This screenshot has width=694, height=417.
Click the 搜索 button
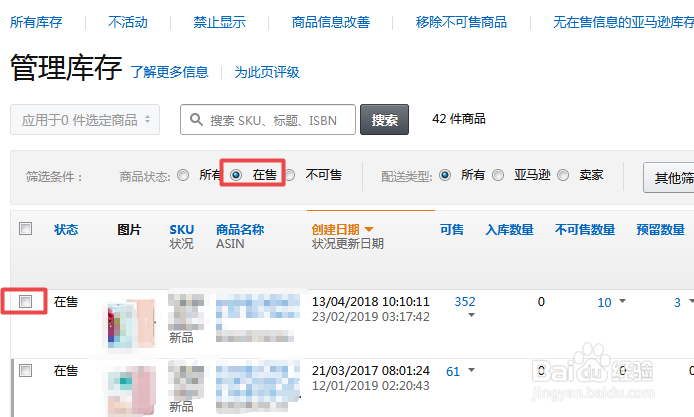(384, 120)
